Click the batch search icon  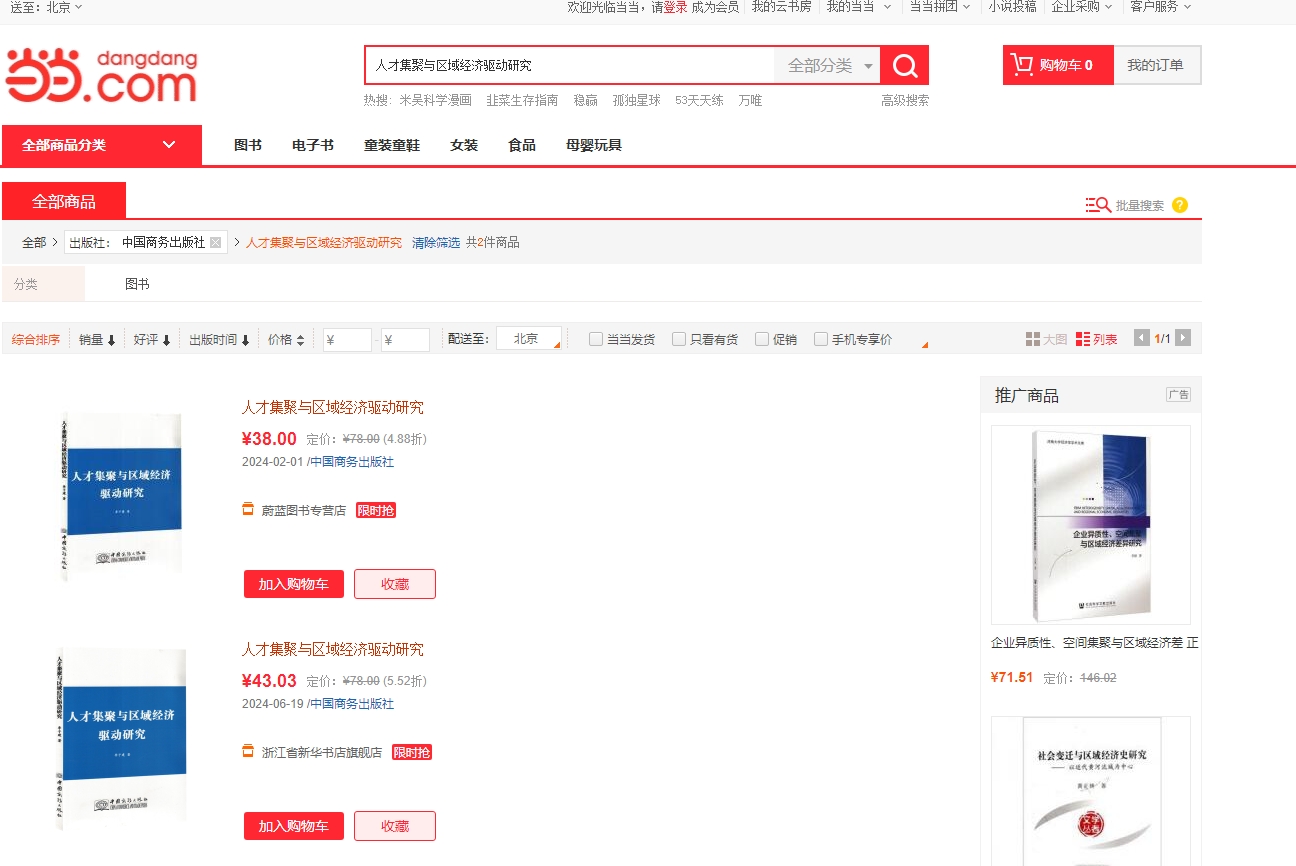pos(1098,205)
